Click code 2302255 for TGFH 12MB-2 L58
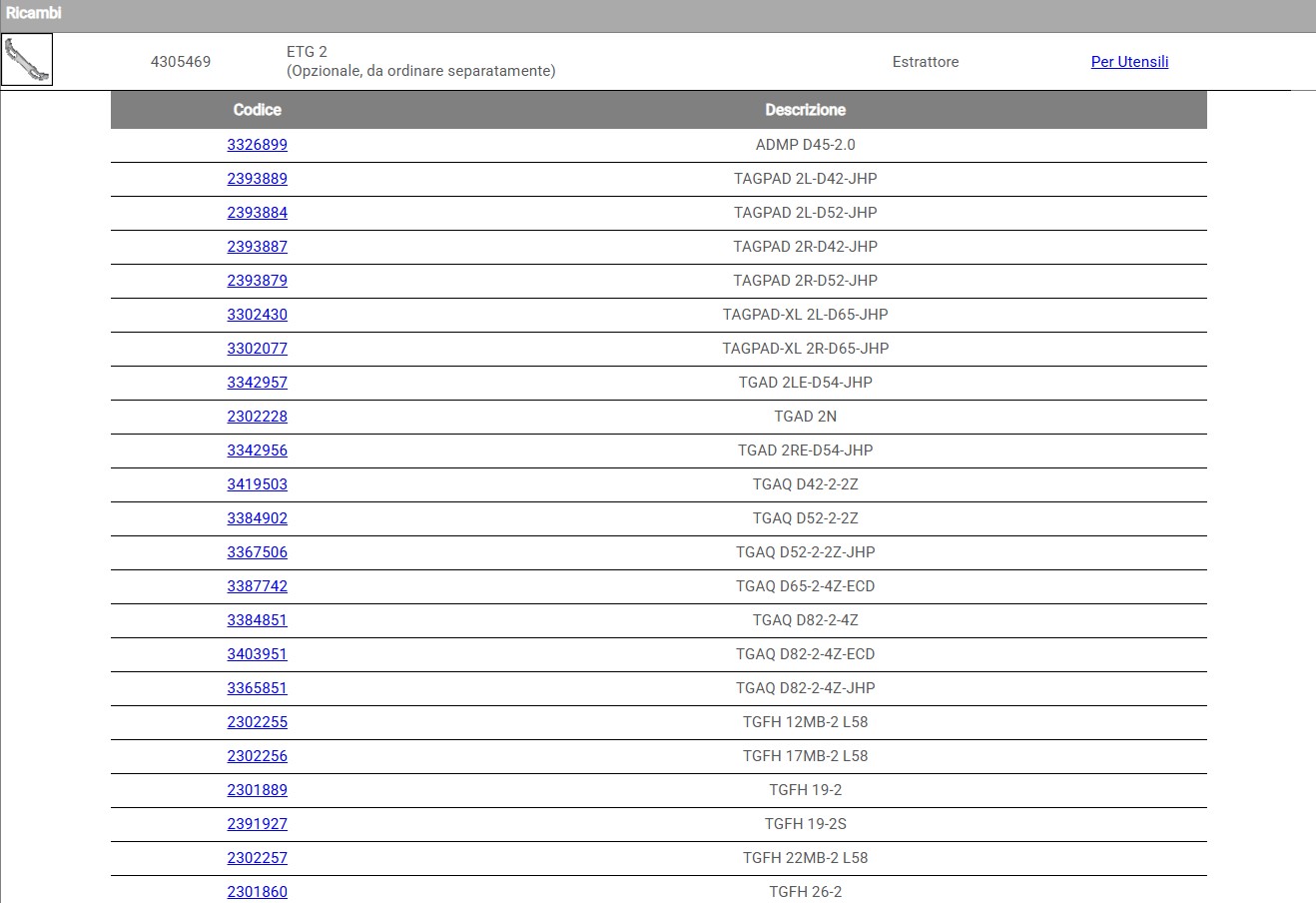 coord(257,722)
